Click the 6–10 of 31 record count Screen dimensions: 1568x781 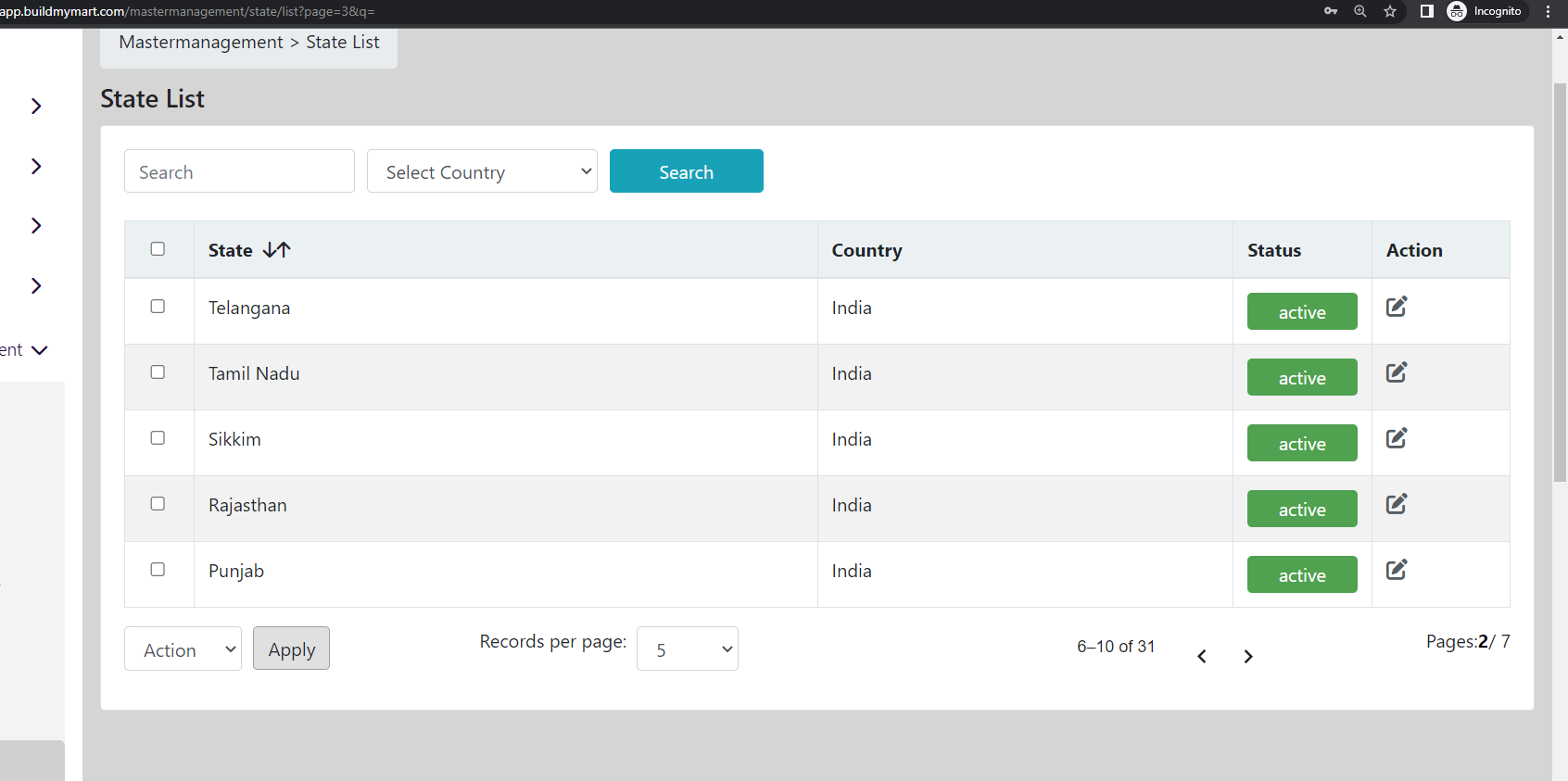coord(1116,647)
